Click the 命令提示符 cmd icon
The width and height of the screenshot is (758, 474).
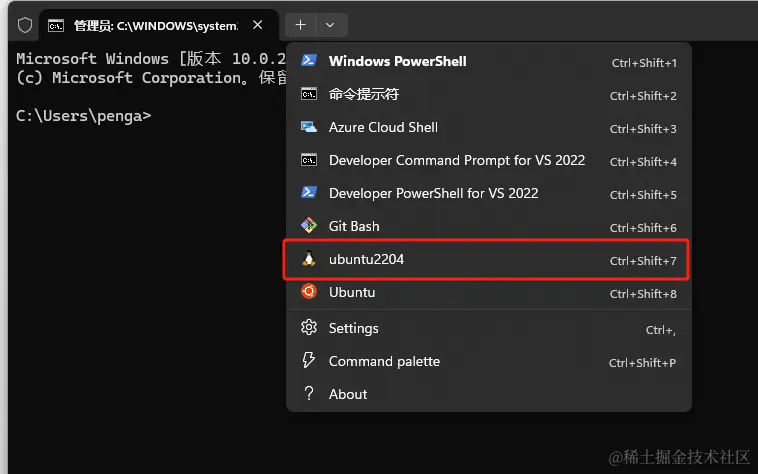309,94
